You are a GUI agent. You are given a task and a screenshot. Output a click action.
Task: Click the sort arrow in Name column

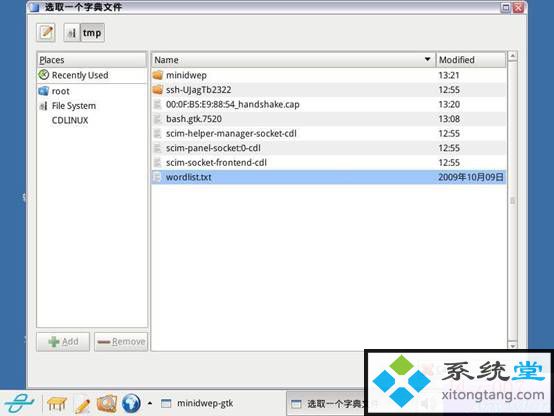(x=427, y=59)
